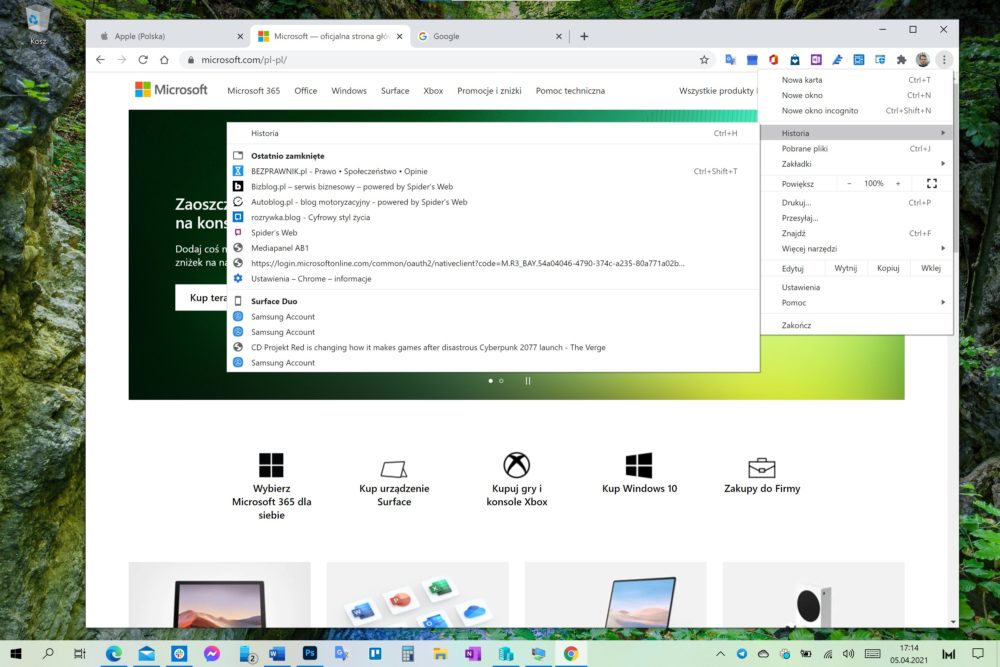Open Ustawienia from the Chrome menu
The image size is (1000, 667).
(857, 287)
